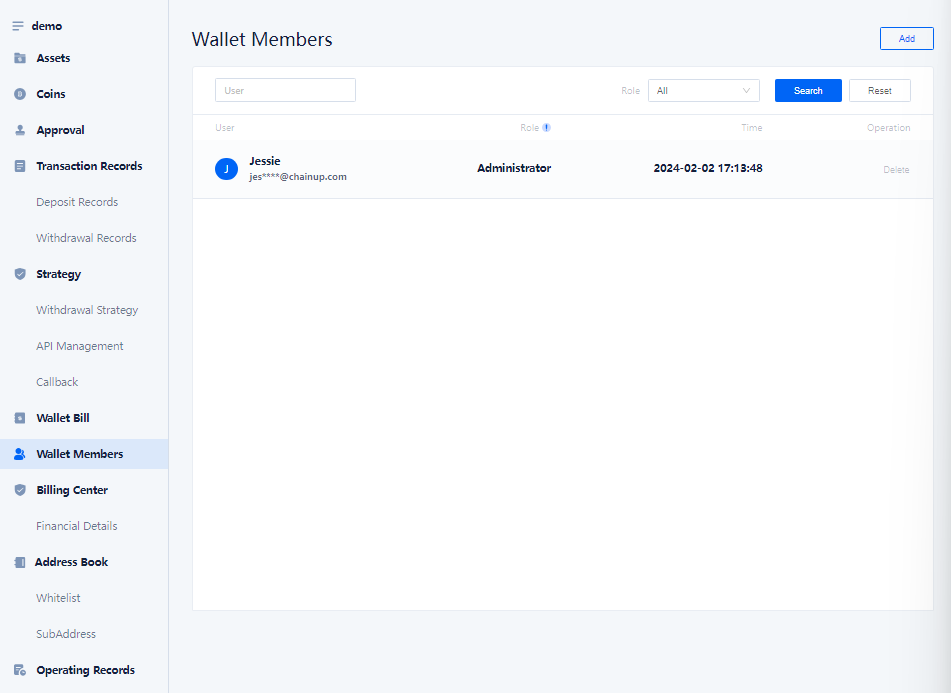951x693 pixels.
Task: Open Assets via its folder icon
Action: (20, 58)
